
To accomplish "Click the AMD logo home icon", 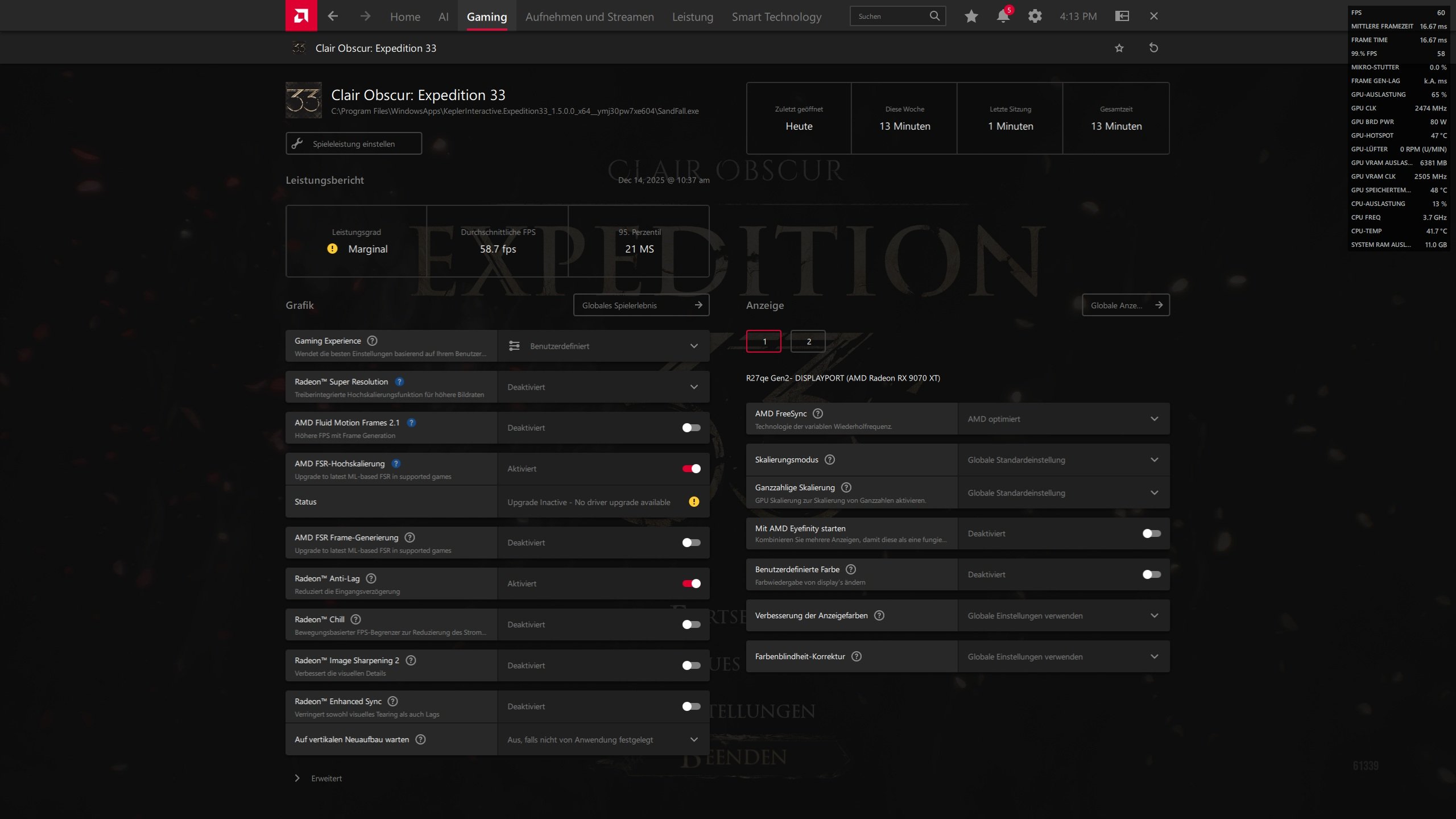I will click(x=301, y=16).
